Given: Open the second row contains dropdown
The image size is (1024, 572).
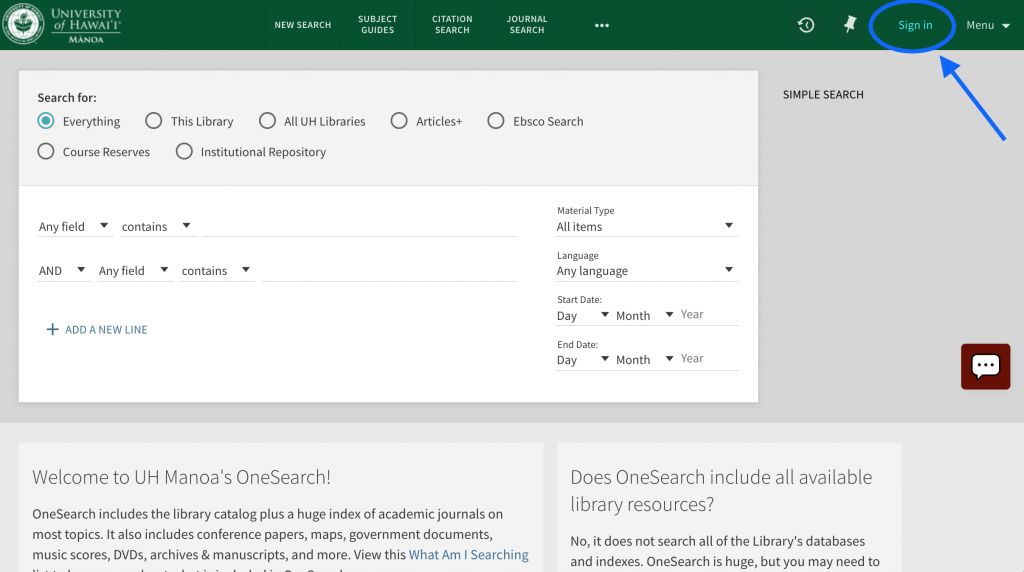Looking at the screenshot, I should (216, 270).
